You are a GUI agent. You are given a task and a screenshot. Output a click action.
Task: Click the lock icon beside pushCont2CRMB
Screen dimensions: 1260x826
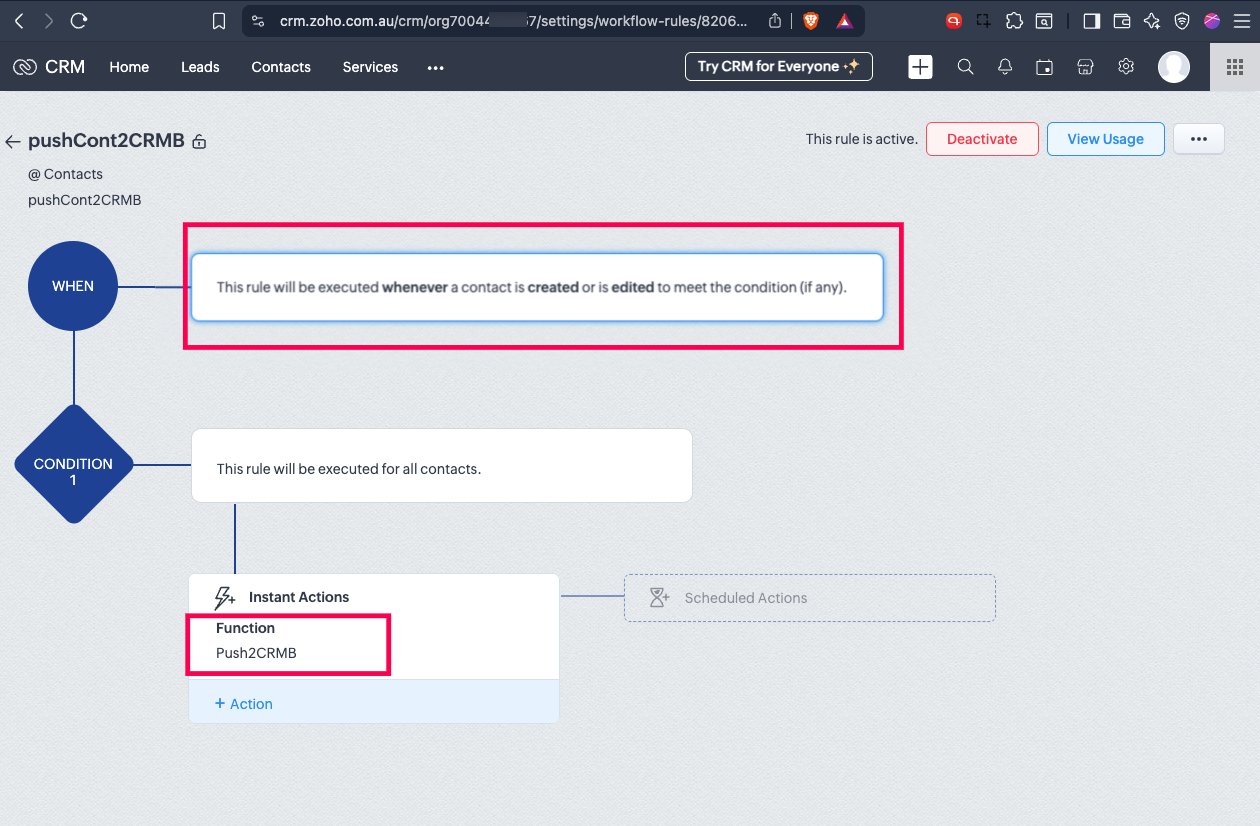click(199, 142)
